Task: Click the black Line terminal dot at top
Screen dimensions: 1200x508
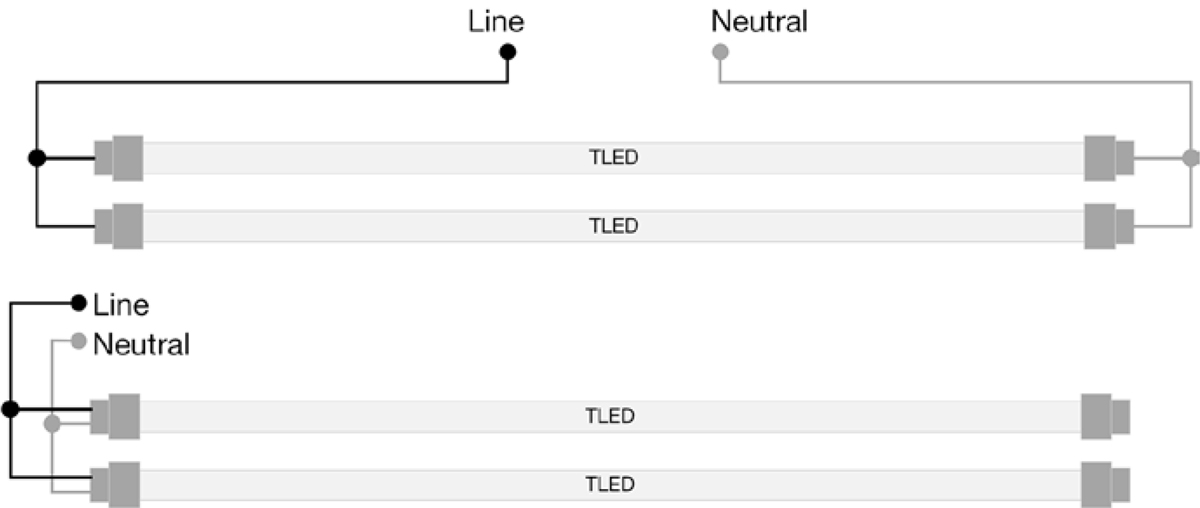Action: point(508,51)
